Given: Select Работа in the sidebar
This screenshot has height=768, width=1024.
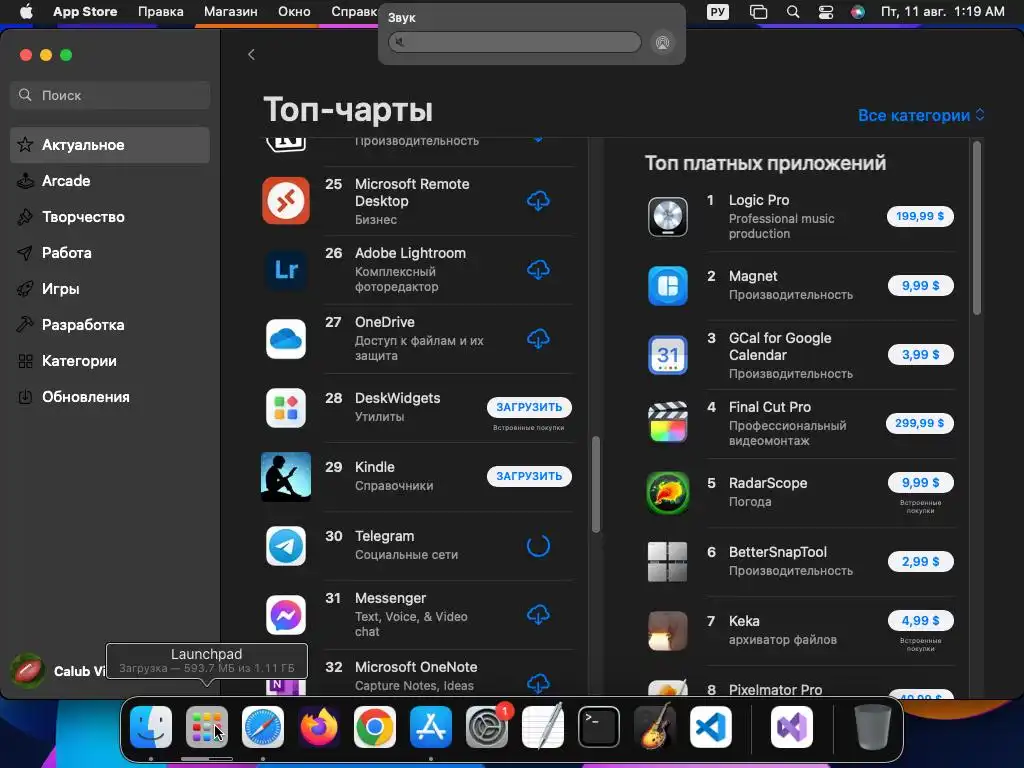Looking at the screenshot, I should [x=110, y=253].
